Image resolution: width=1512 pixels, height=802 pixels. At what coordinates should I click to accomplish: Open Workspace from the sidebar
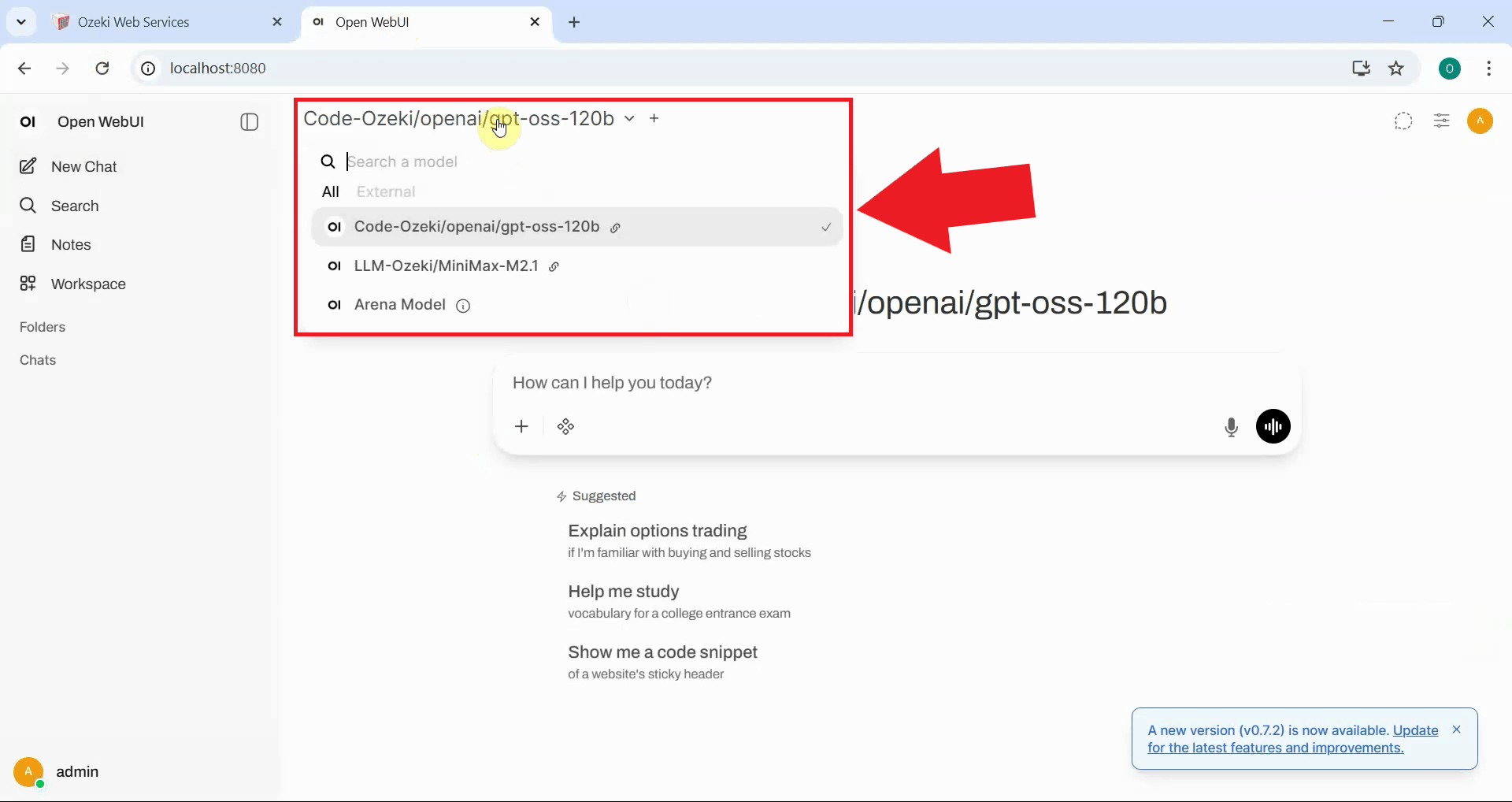87,284
